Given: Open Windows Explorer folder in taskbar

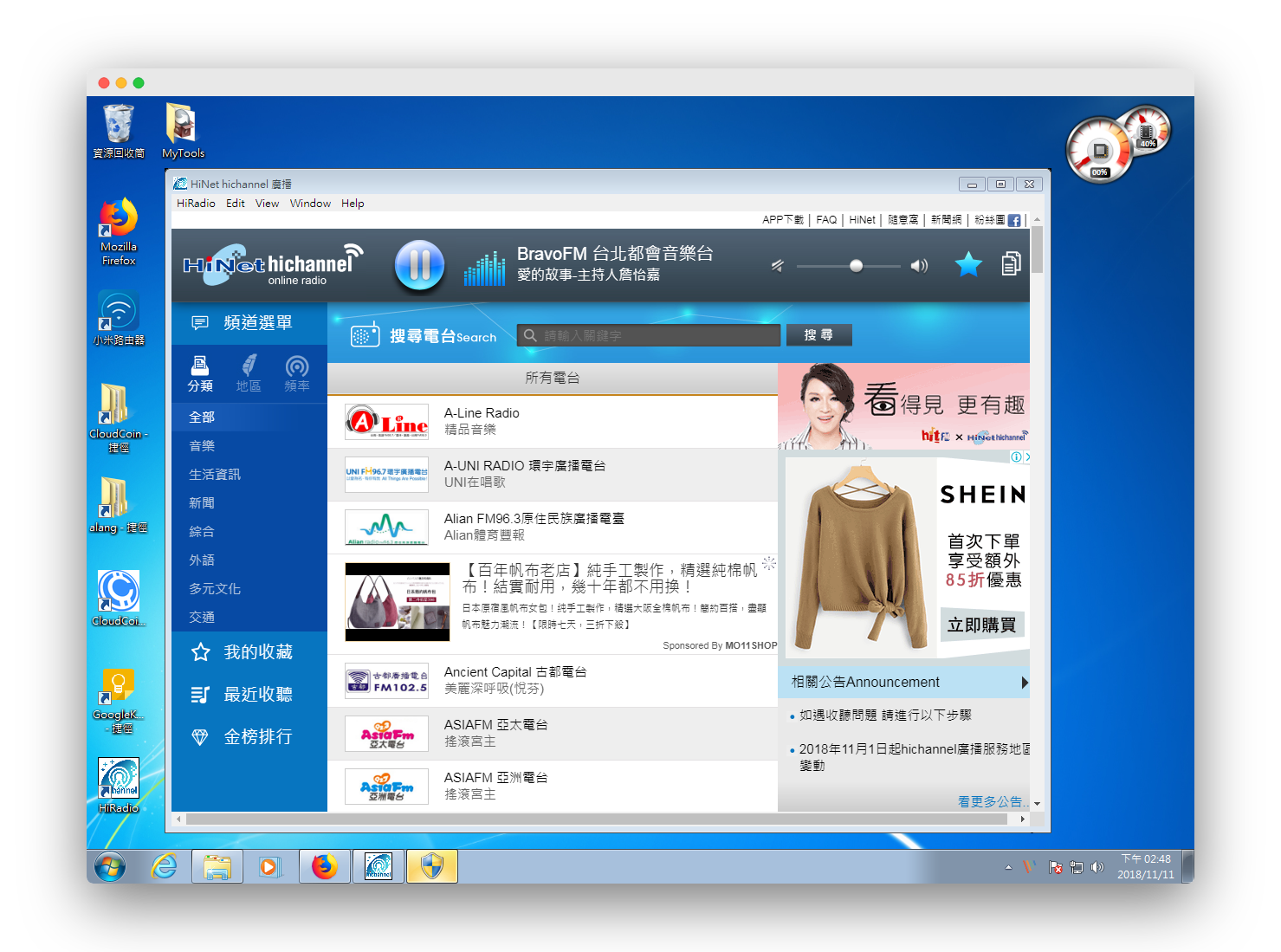Looking at the screenshot, I should (x=217, y=866).
